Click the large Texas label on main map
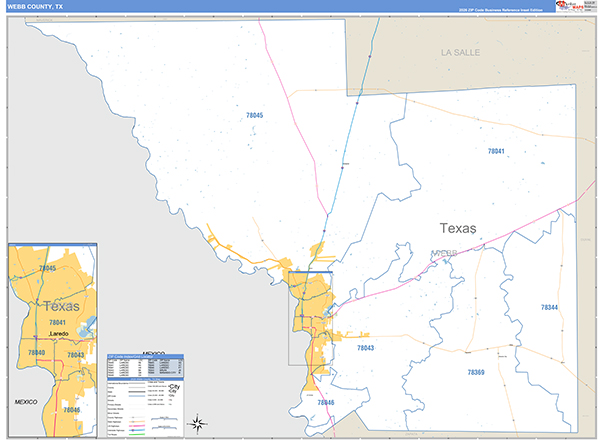Viewport: 600px width, 440px height. click(x=458, y=228)
